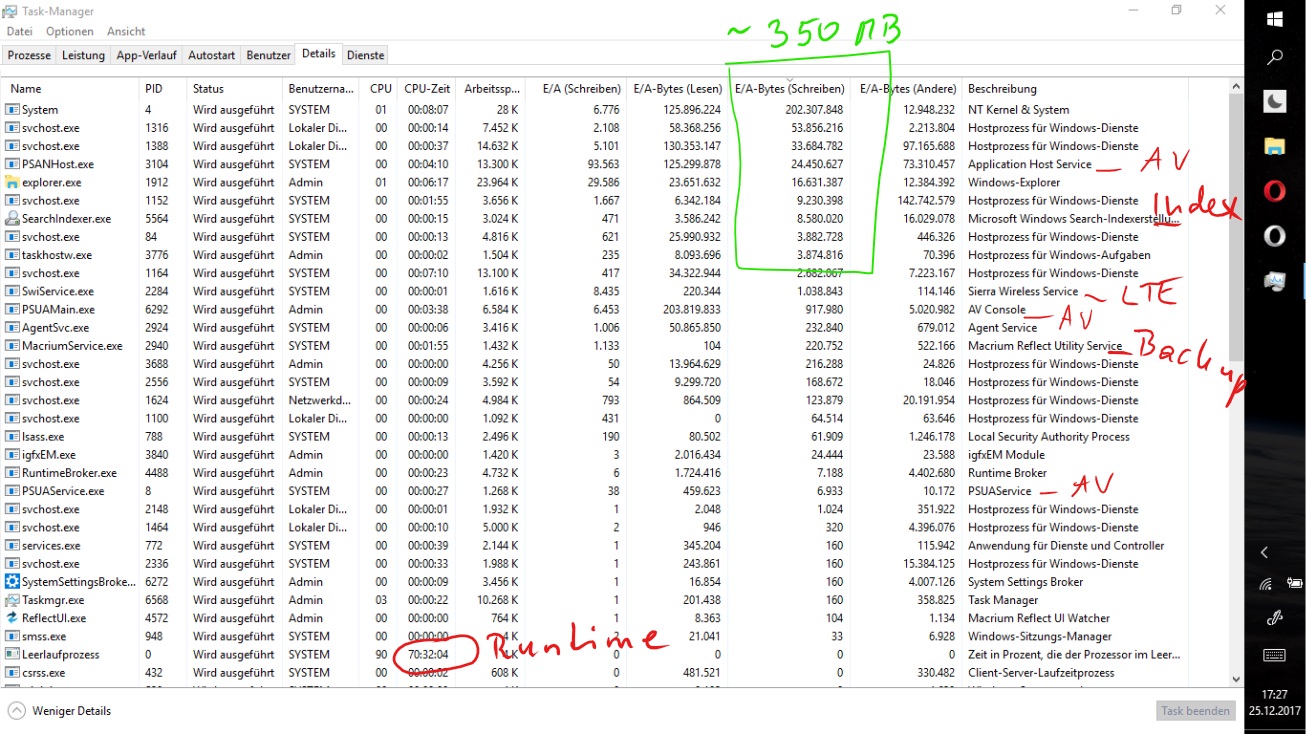1306x734 pixels.
Task: Click the 'NT Kernel & System' description
Action: click(1019, 110)
